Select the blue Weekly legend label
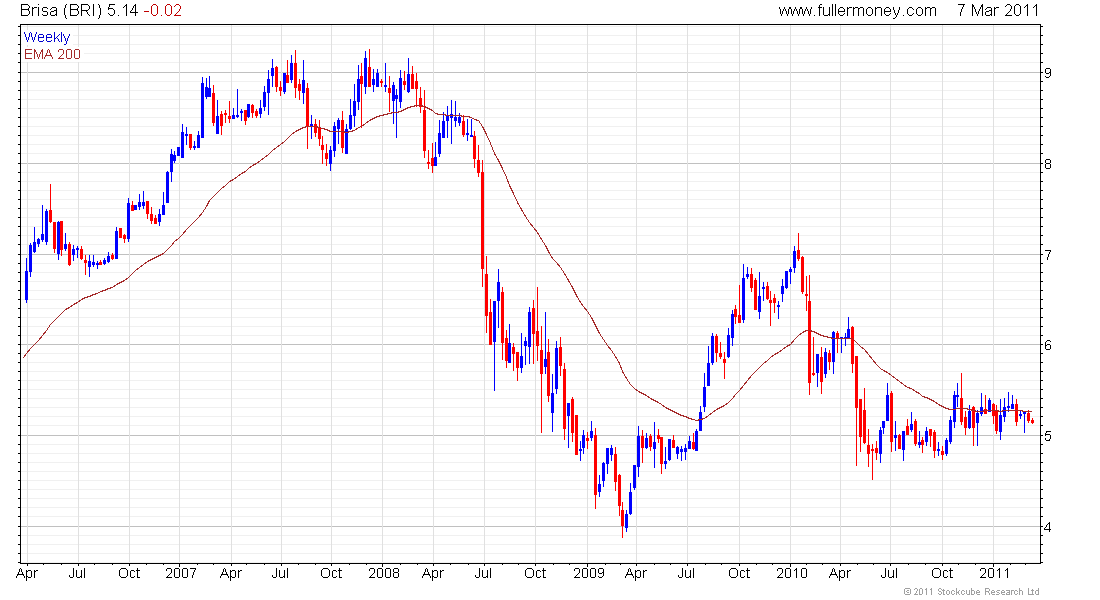Viewport: 1100px width, 600px height. tap(47, 37)
